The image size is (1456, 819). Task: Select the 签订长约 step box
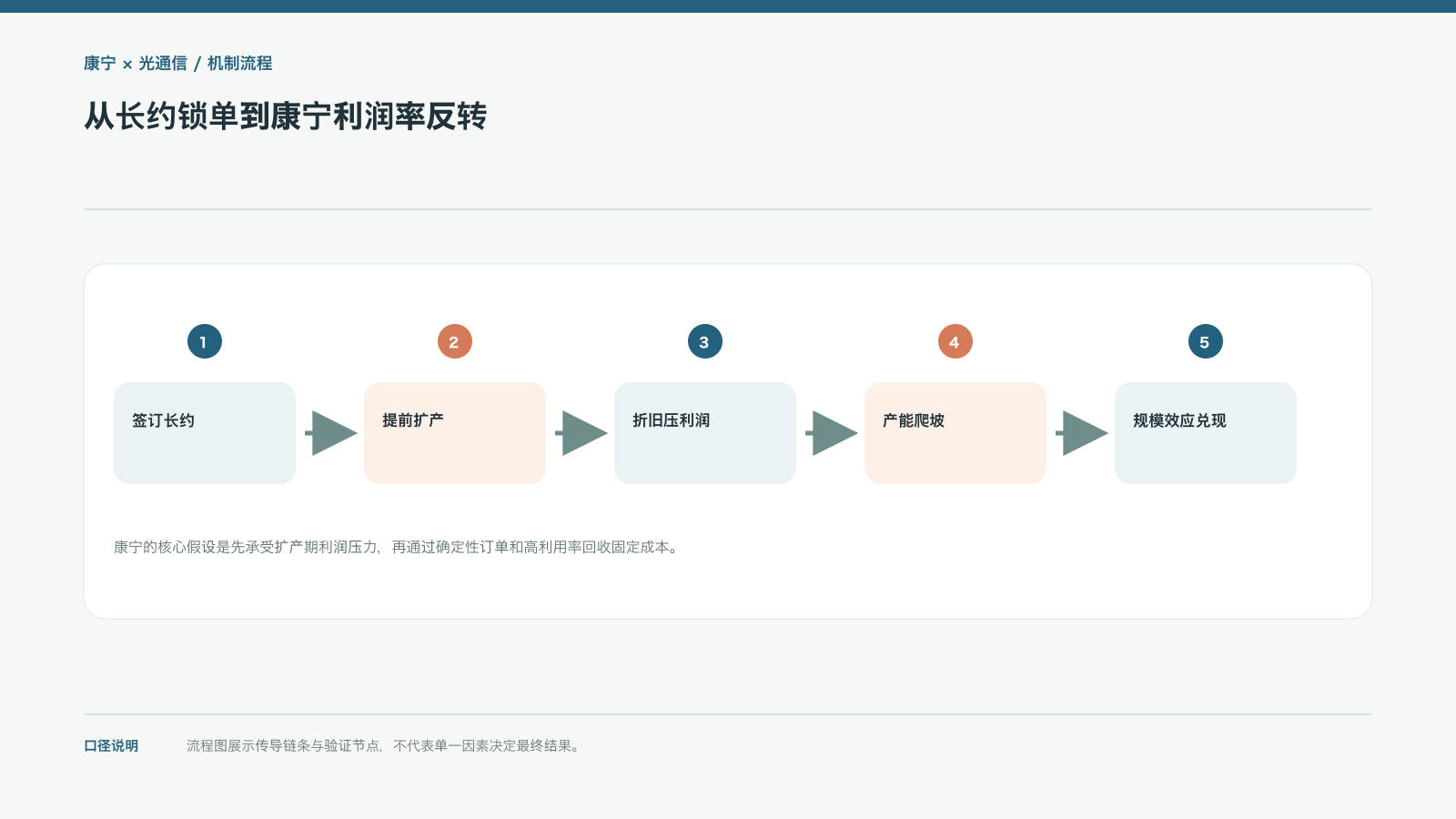coord(205,433)
